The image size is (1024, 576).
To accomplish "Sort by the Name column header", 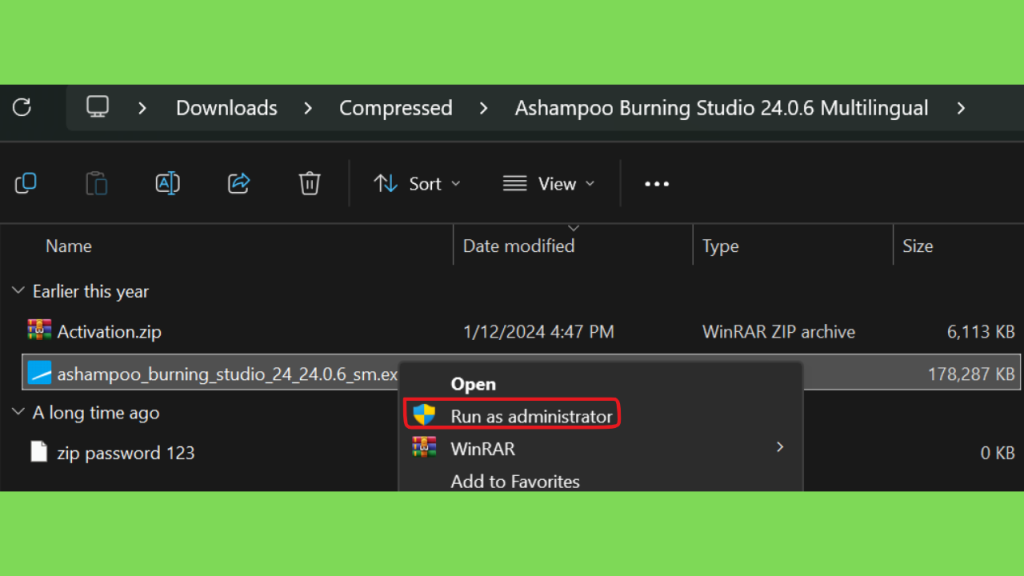I will tap(69, 246).
